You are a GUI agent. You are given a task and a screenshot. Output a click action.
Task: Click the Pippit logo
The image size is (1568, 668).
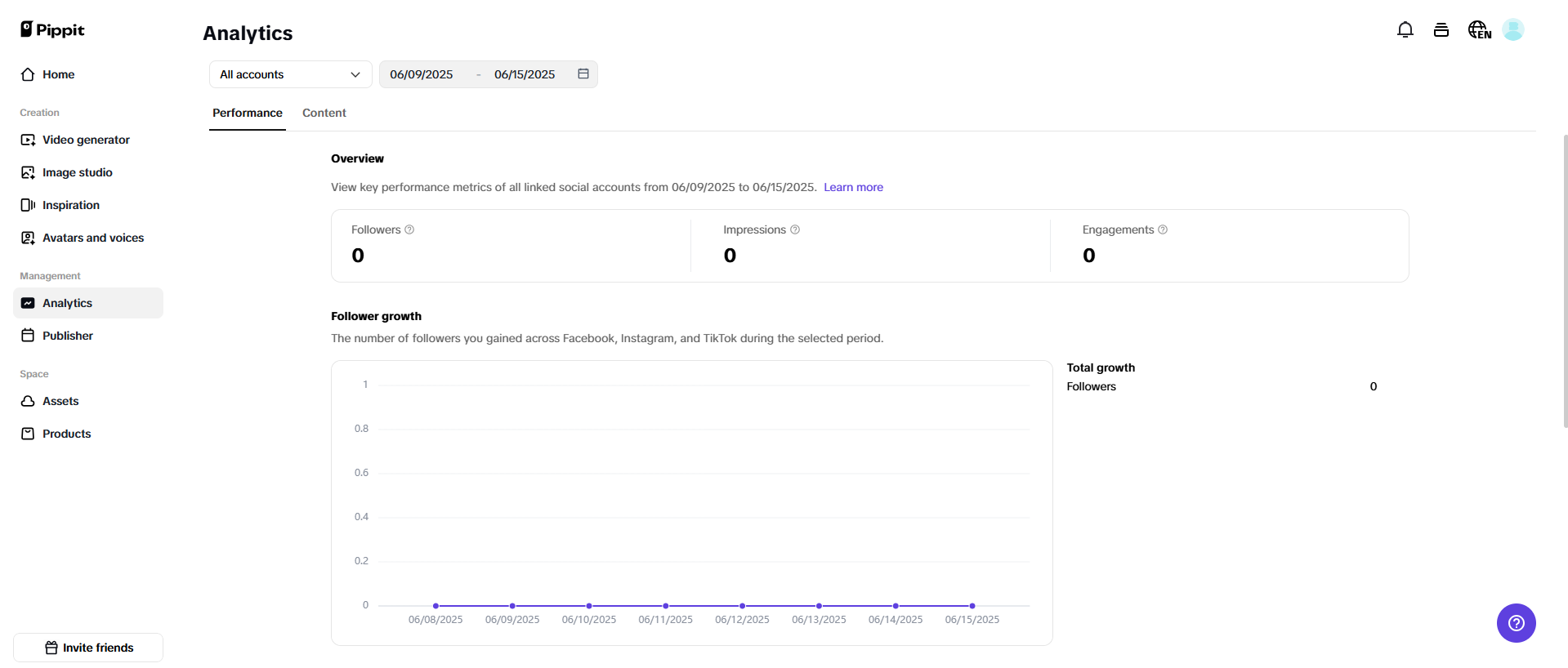tap(52, 29)
